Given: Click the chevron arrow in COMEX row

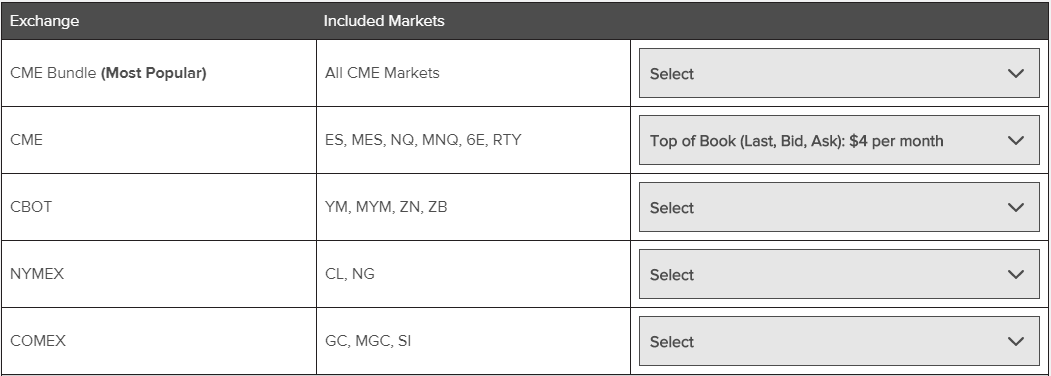Looking at the screenshot, I should click(x=1016, y=341).
